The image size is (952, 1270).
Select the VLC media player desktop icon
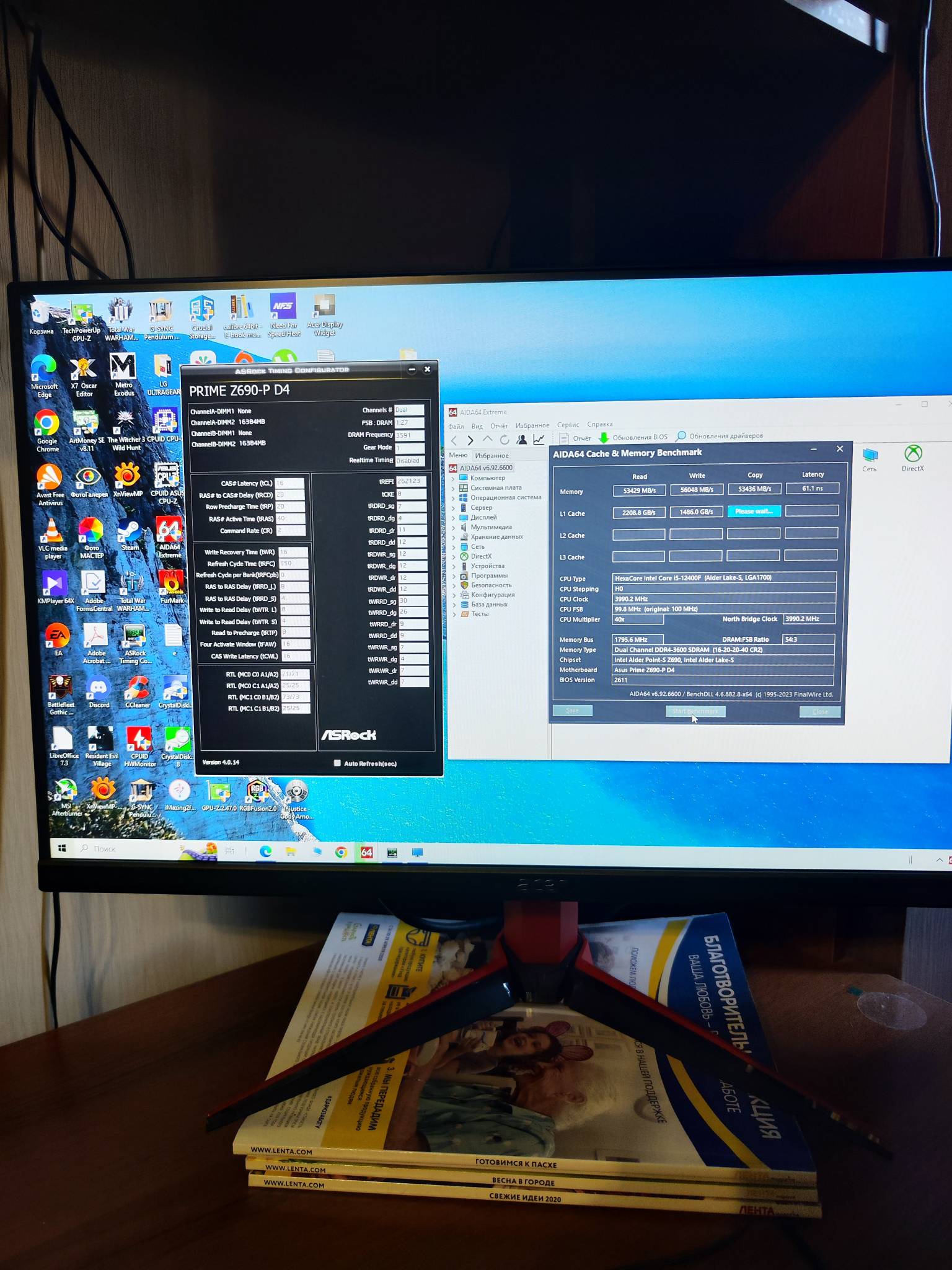coord(53,538)
